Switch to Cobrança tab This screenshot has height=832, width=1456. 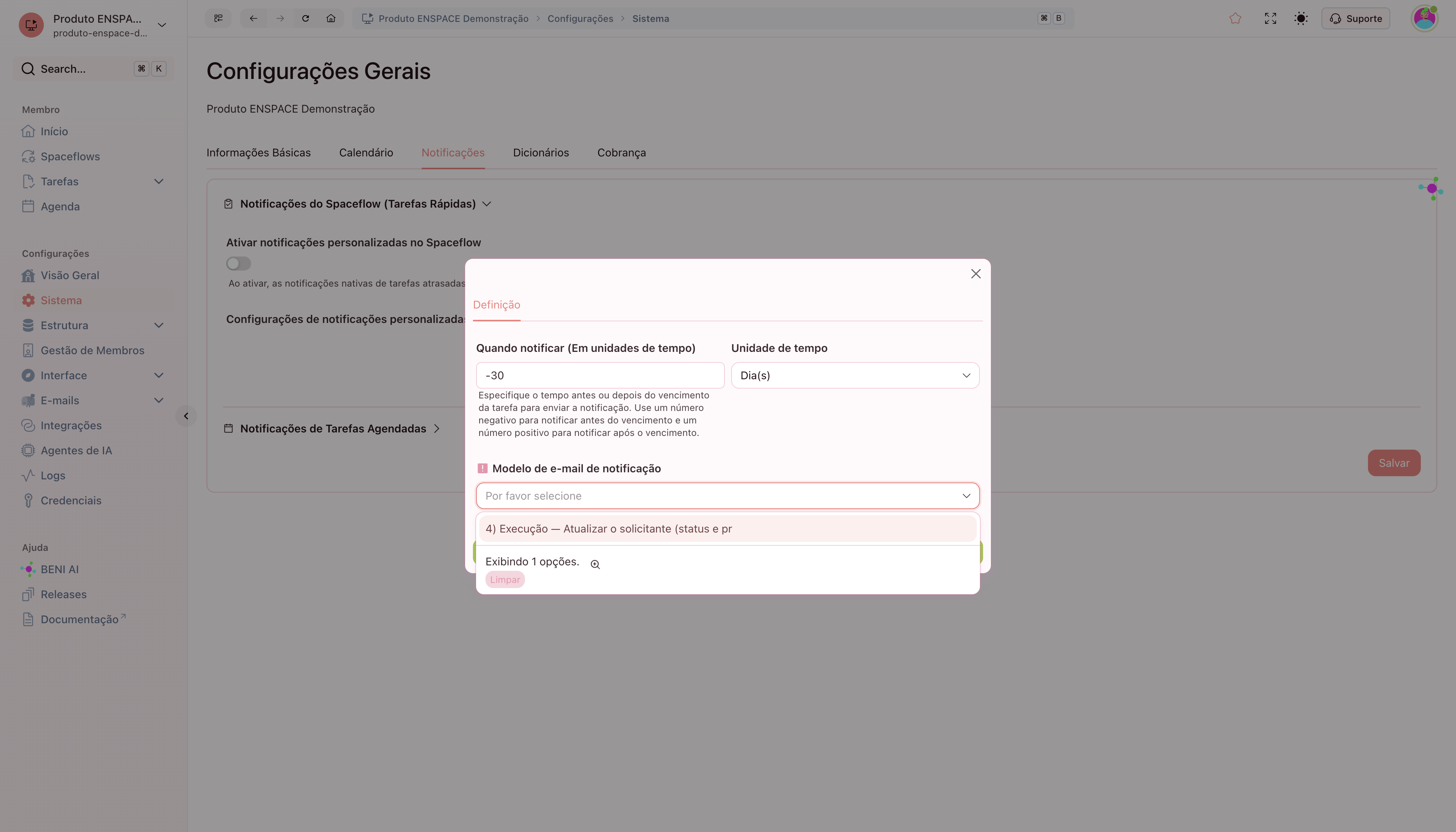(621, 152)
